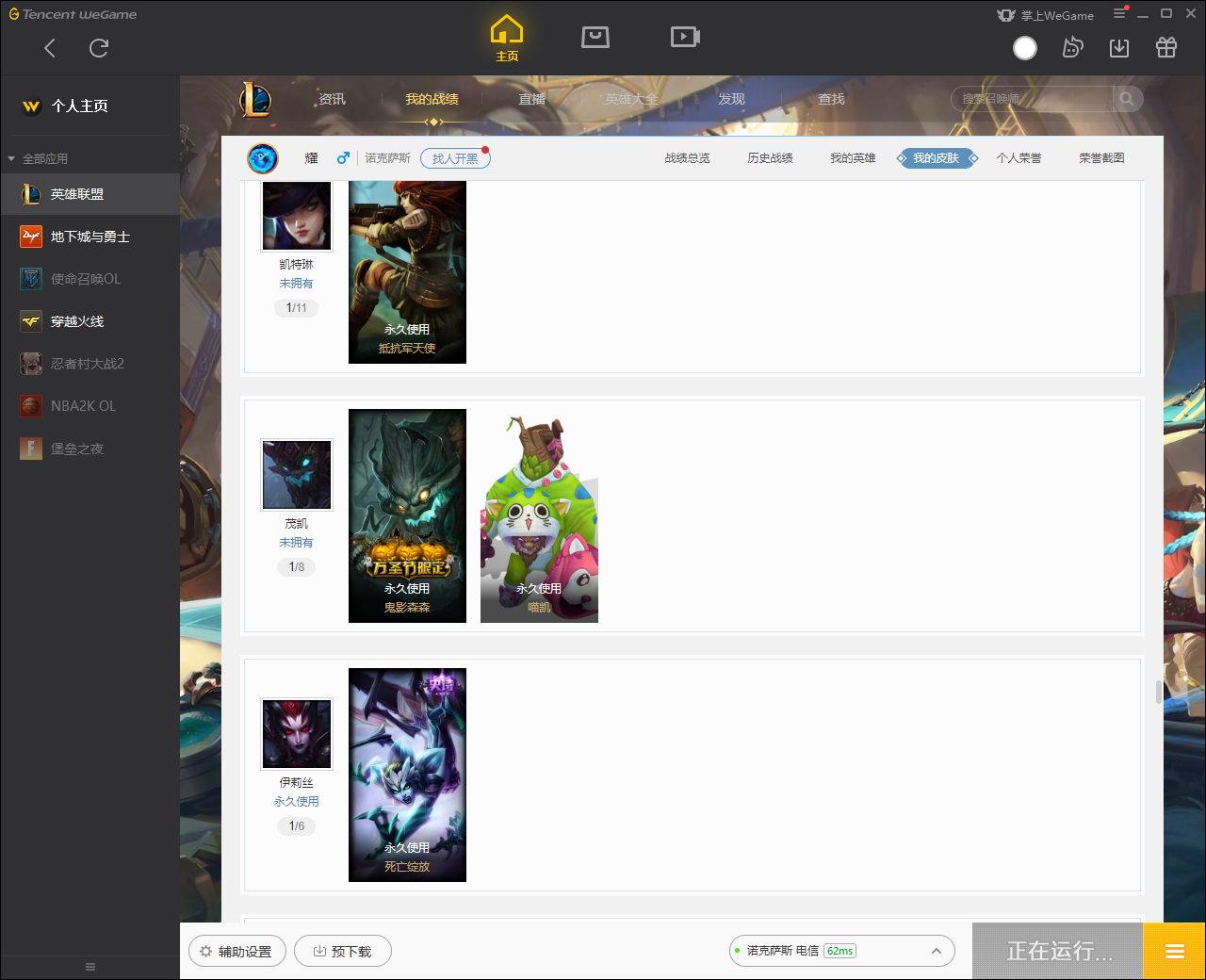Open the 我的英雄 sub-tab
Image resolution: width=1206 pixels, height=980 pixels.
tap(853, 158)
